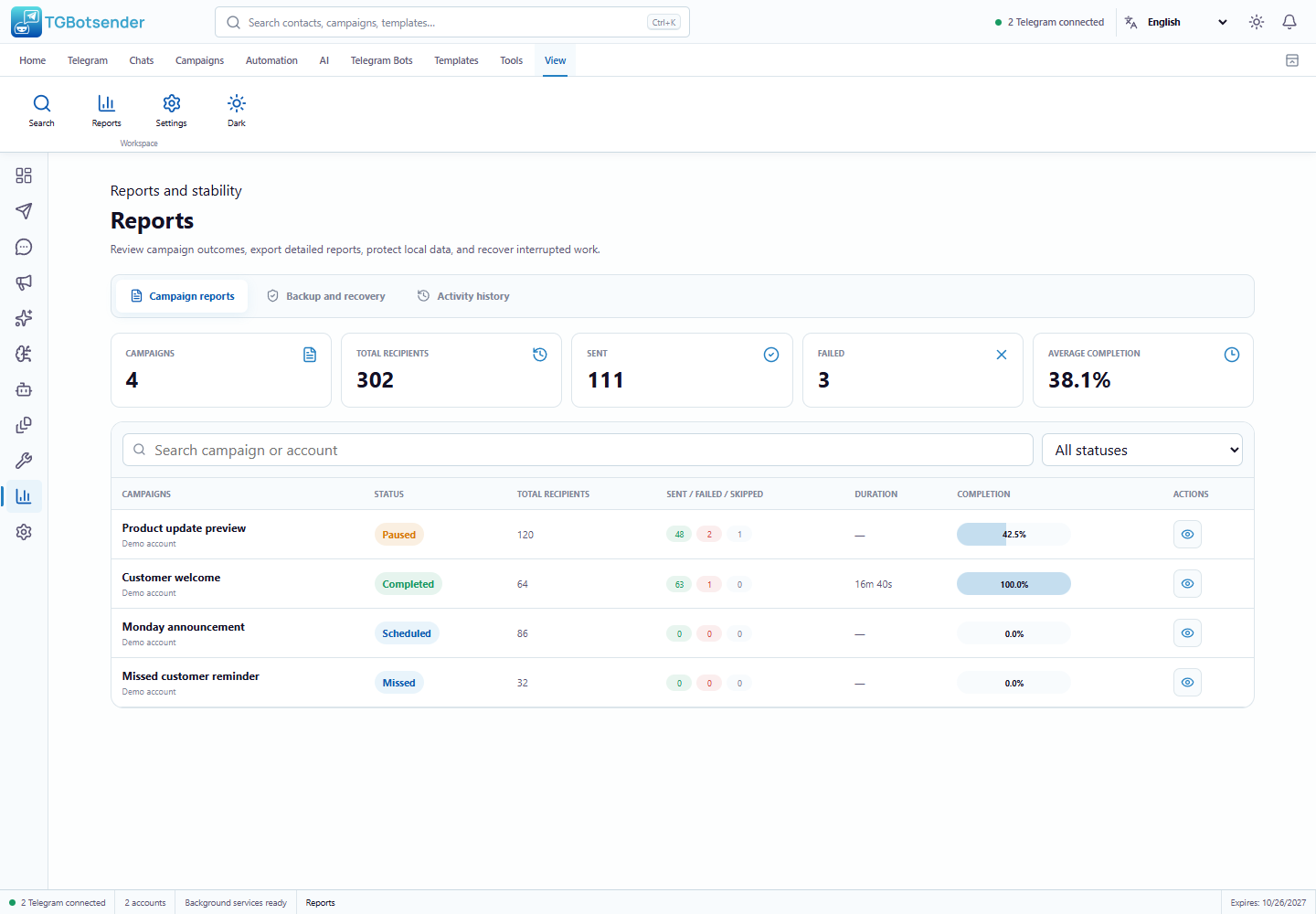Click the sun icon in the top header

click(x=1257, y=22)
